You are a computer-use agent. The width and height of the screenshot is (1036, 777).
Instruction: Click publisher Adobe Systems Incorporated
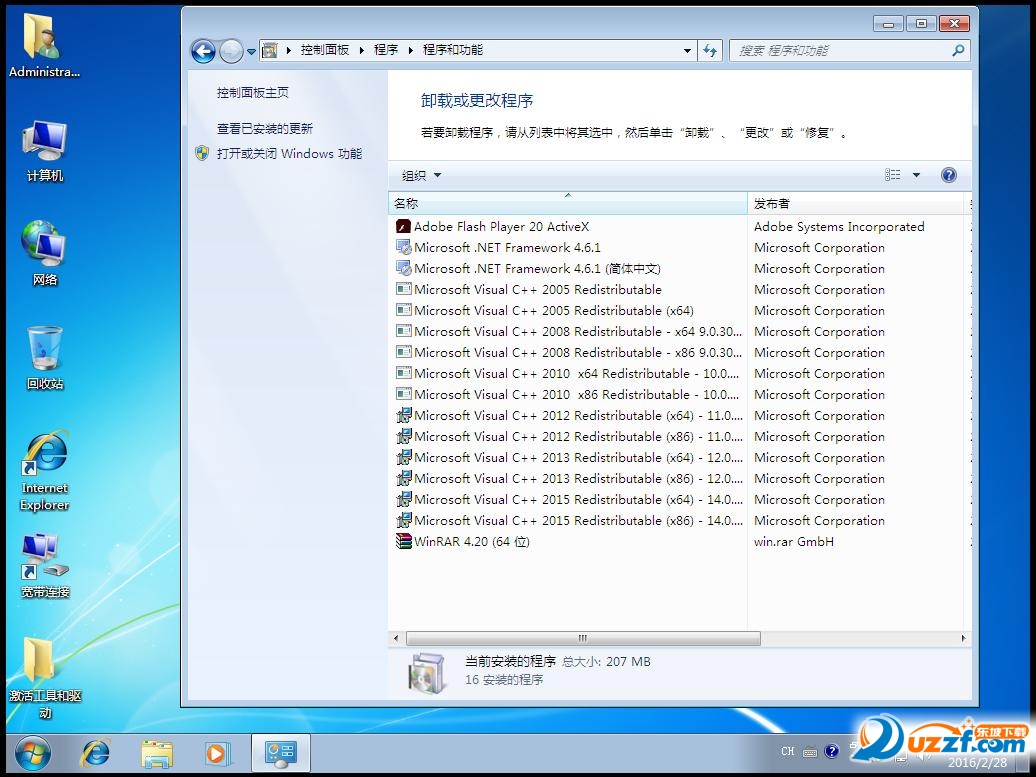839,227
